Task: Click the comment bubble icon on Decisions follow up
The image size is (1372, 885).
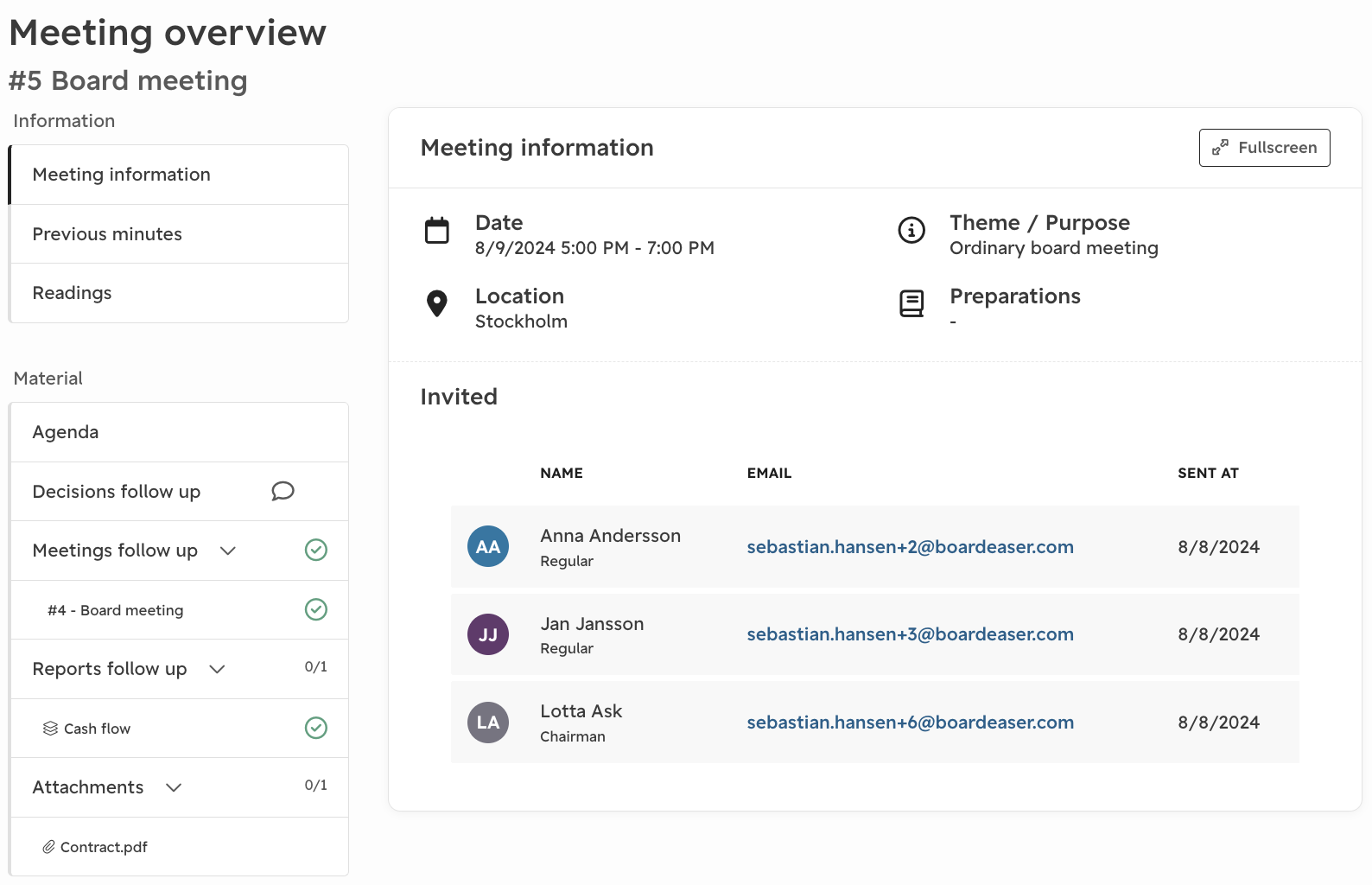Action: (x=283, y=491)
